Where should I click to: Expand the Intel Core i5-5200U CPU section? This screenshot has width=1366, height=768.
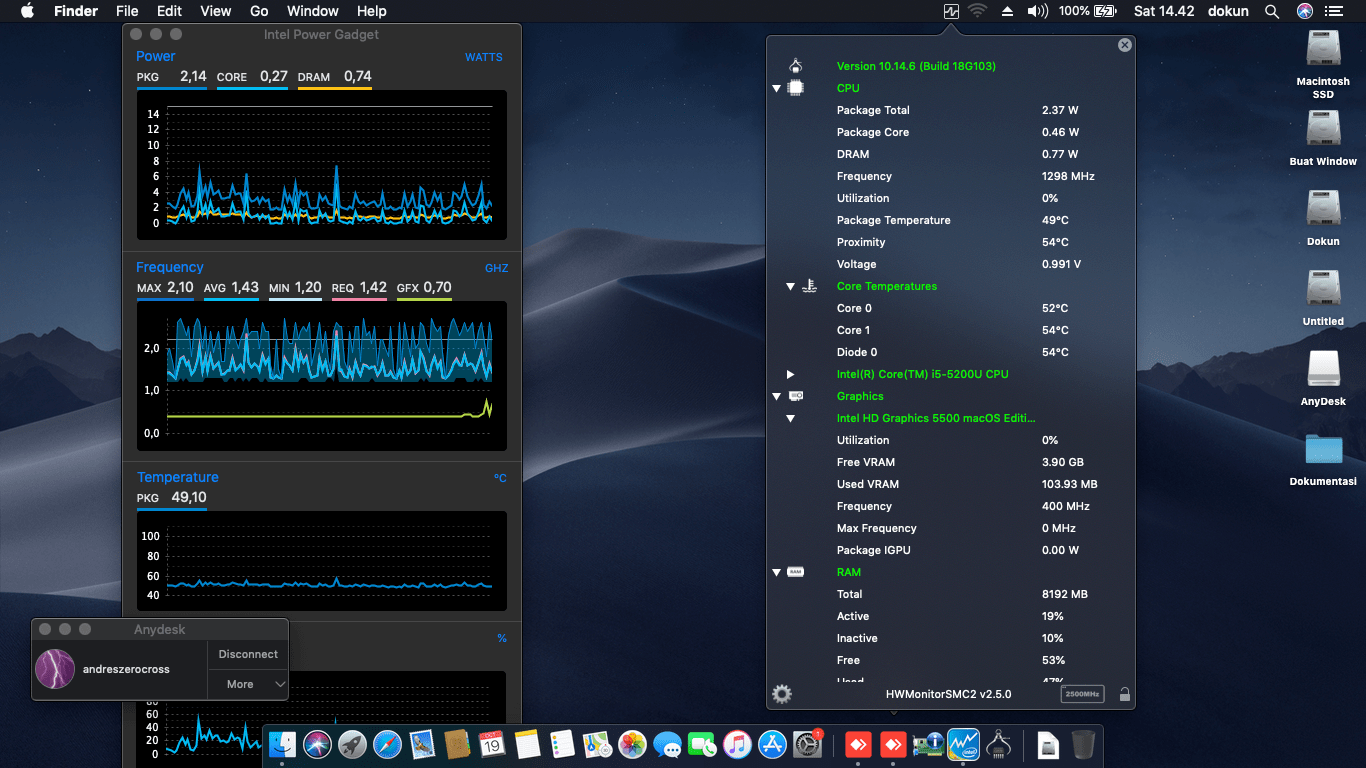[x=790, y=374]
